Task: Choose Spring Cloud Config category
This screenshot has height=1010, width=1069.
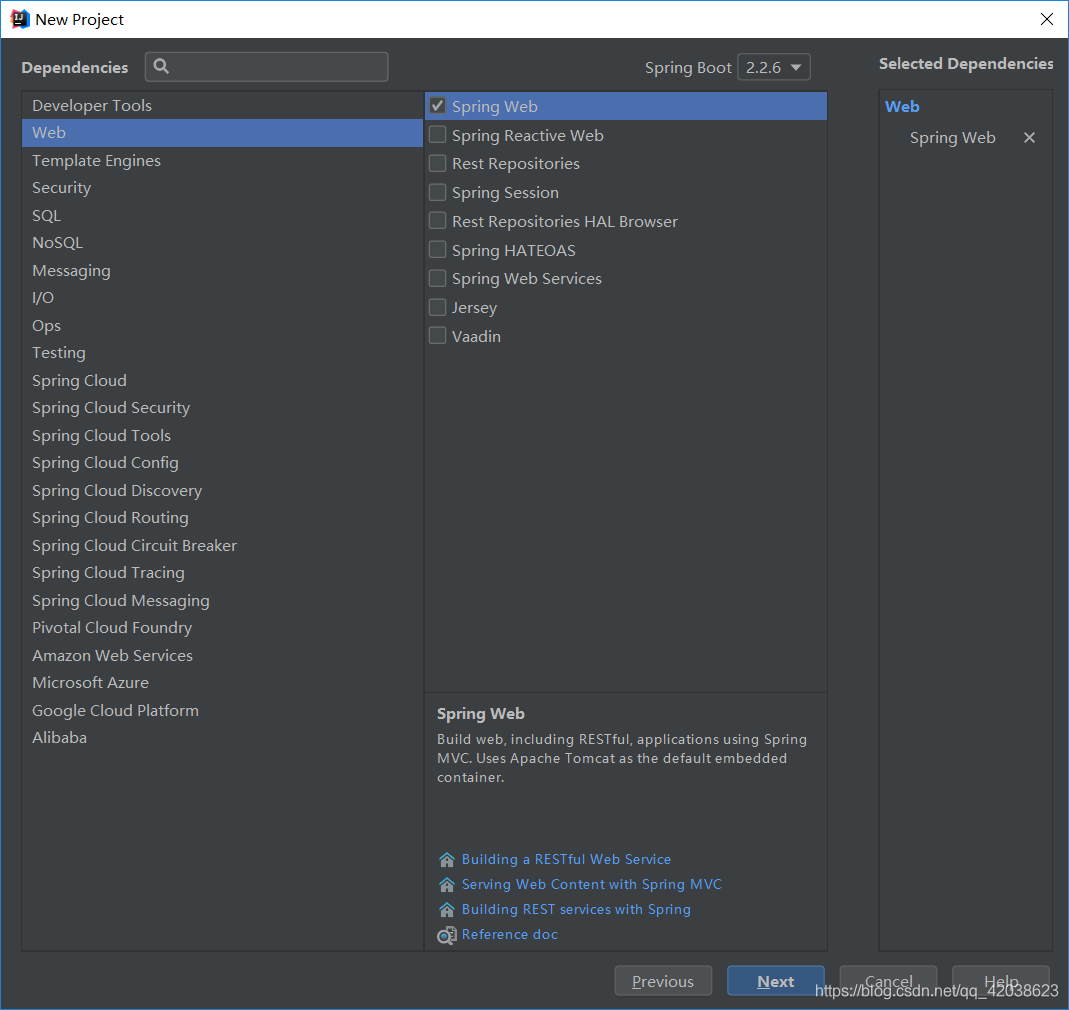Action: pyautogui.click(x=222, y=462)
